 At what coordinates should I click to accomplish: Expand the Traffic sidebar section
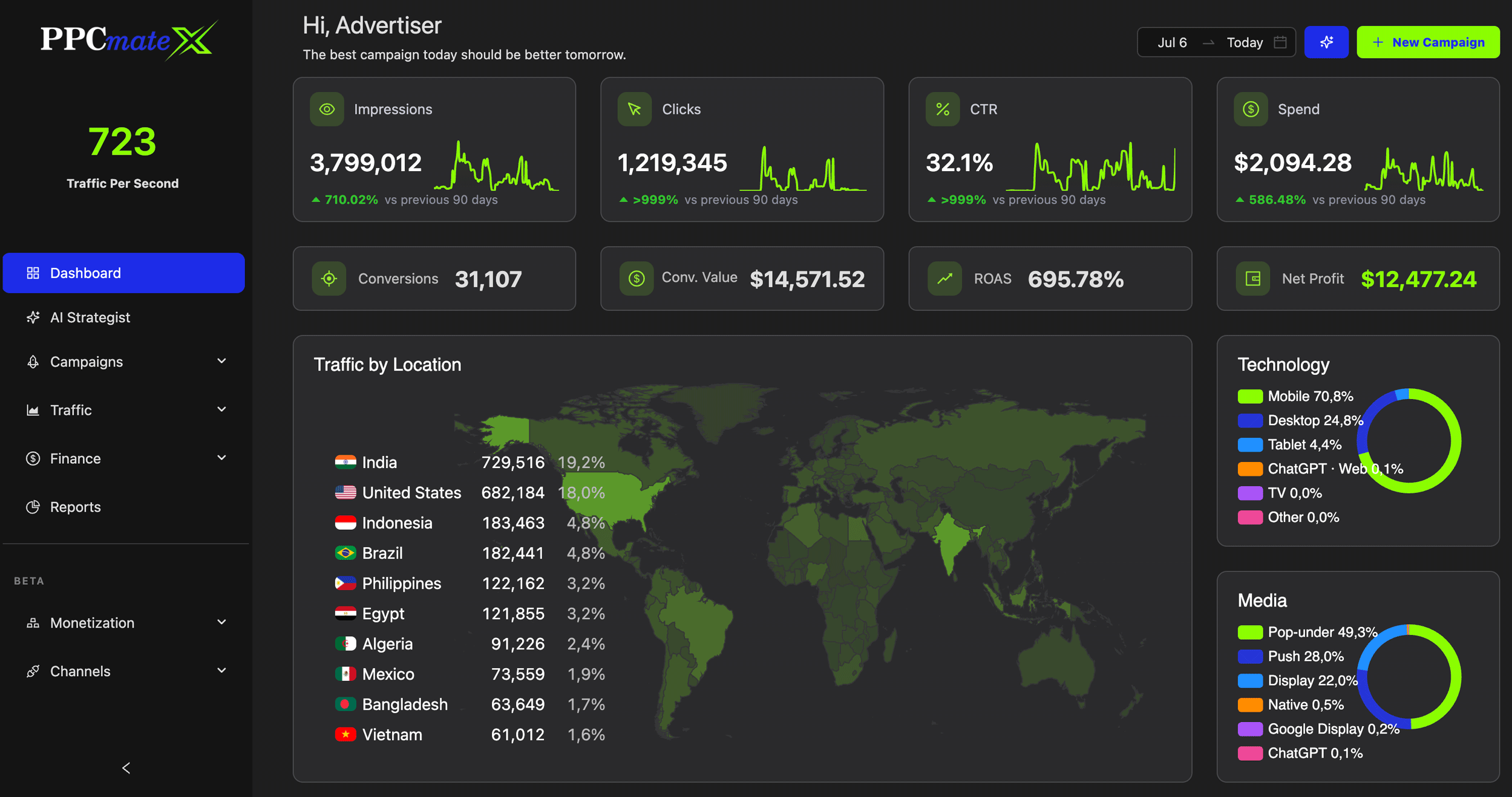[x=221, y=410]
